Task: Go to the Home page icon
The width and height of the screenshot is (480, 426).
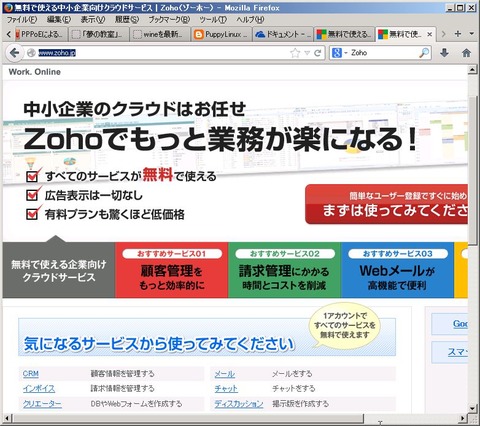Action: point(466,53)
